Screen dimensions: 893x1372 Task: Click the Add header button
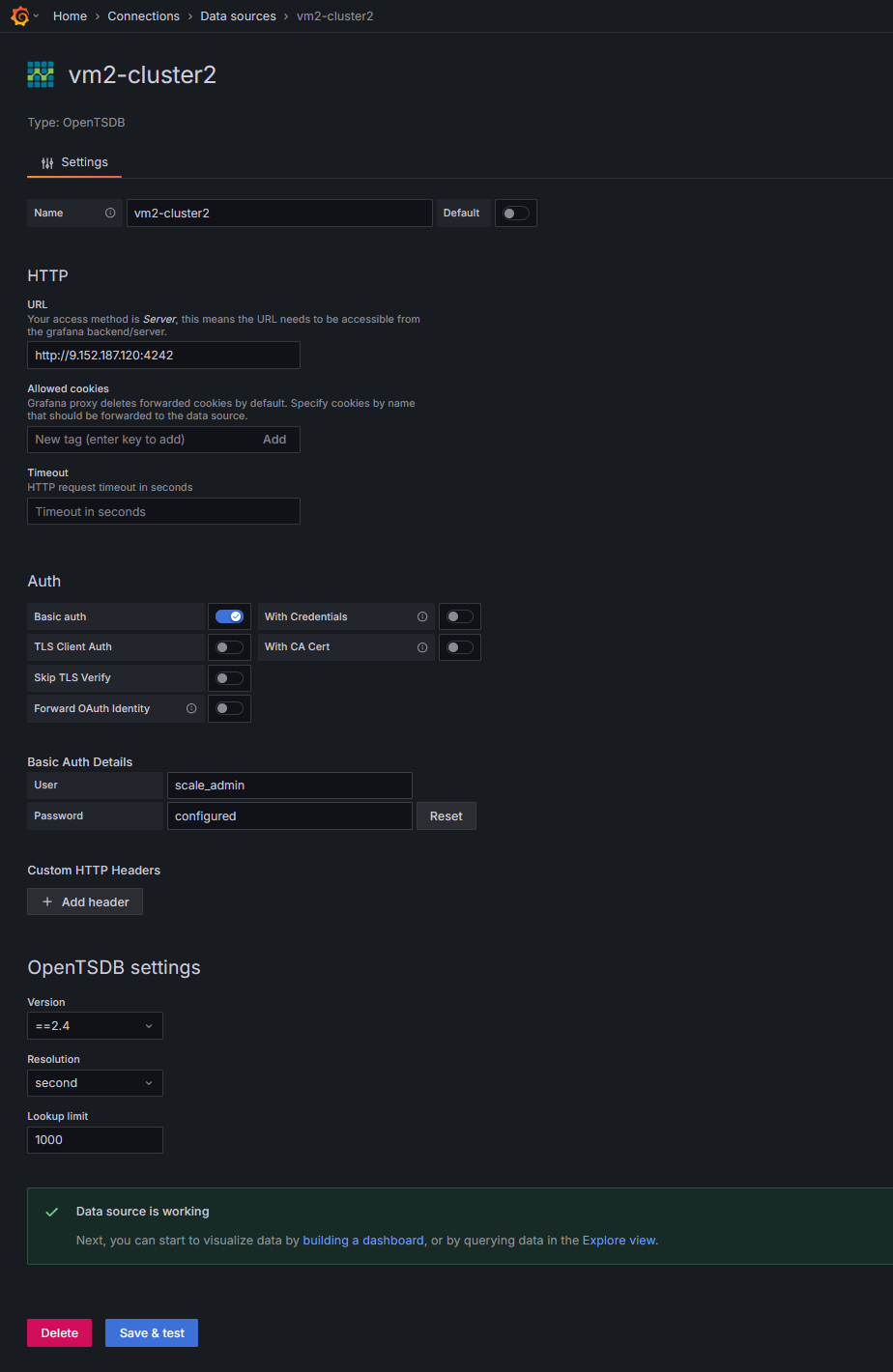85,901
